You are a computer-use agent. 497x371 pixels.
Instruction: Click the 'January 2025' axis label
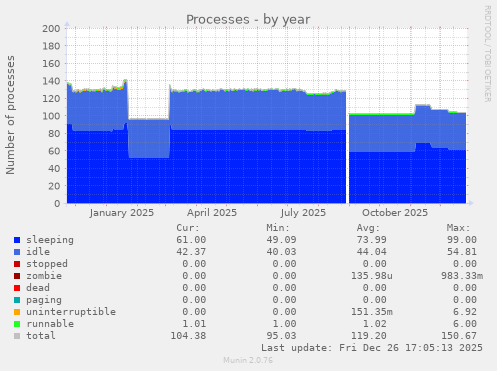122,213
